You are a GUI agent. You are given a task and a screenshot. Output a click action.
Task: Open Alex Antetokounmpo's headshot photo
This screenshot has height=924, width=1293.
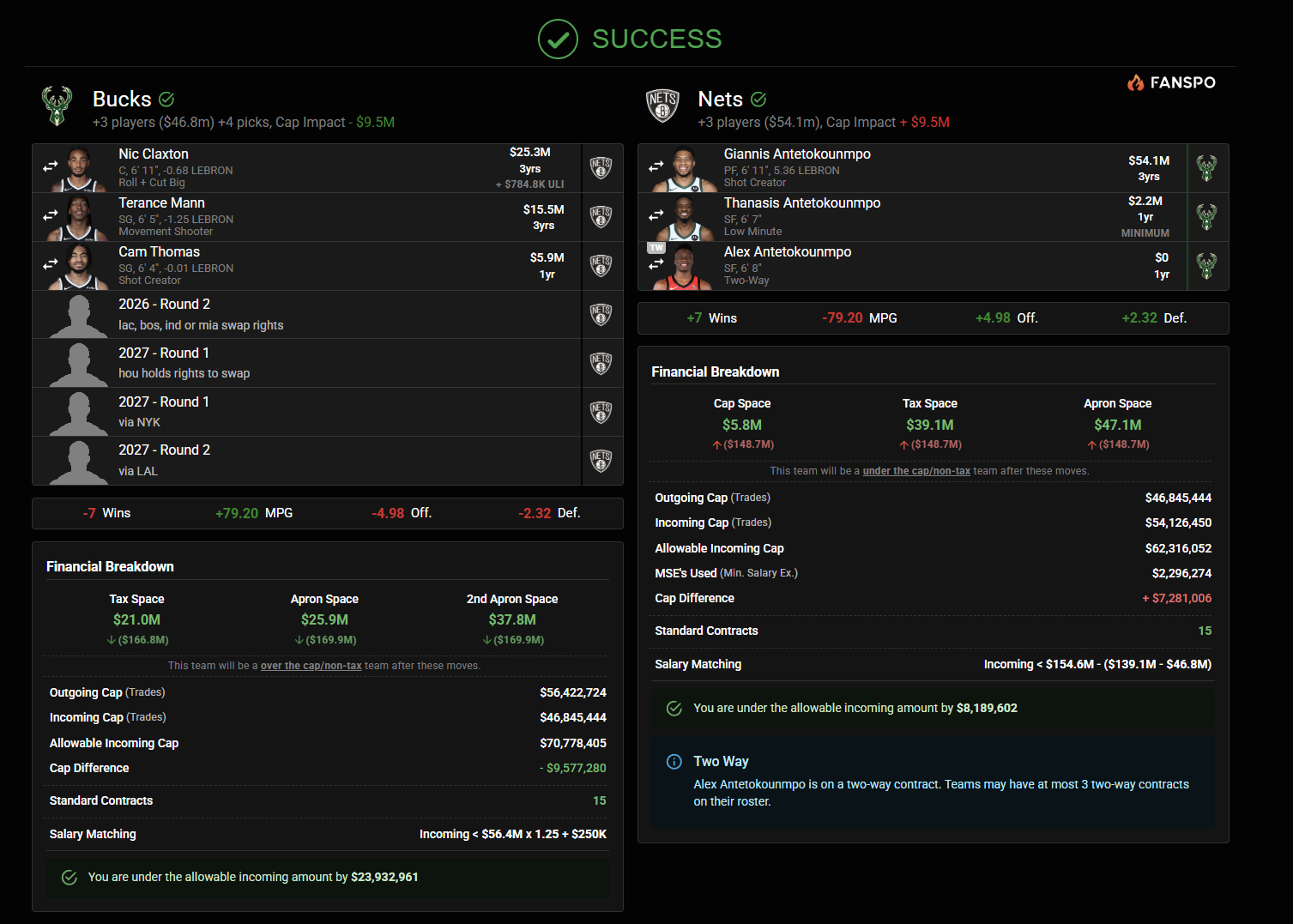tap(685, 268)
